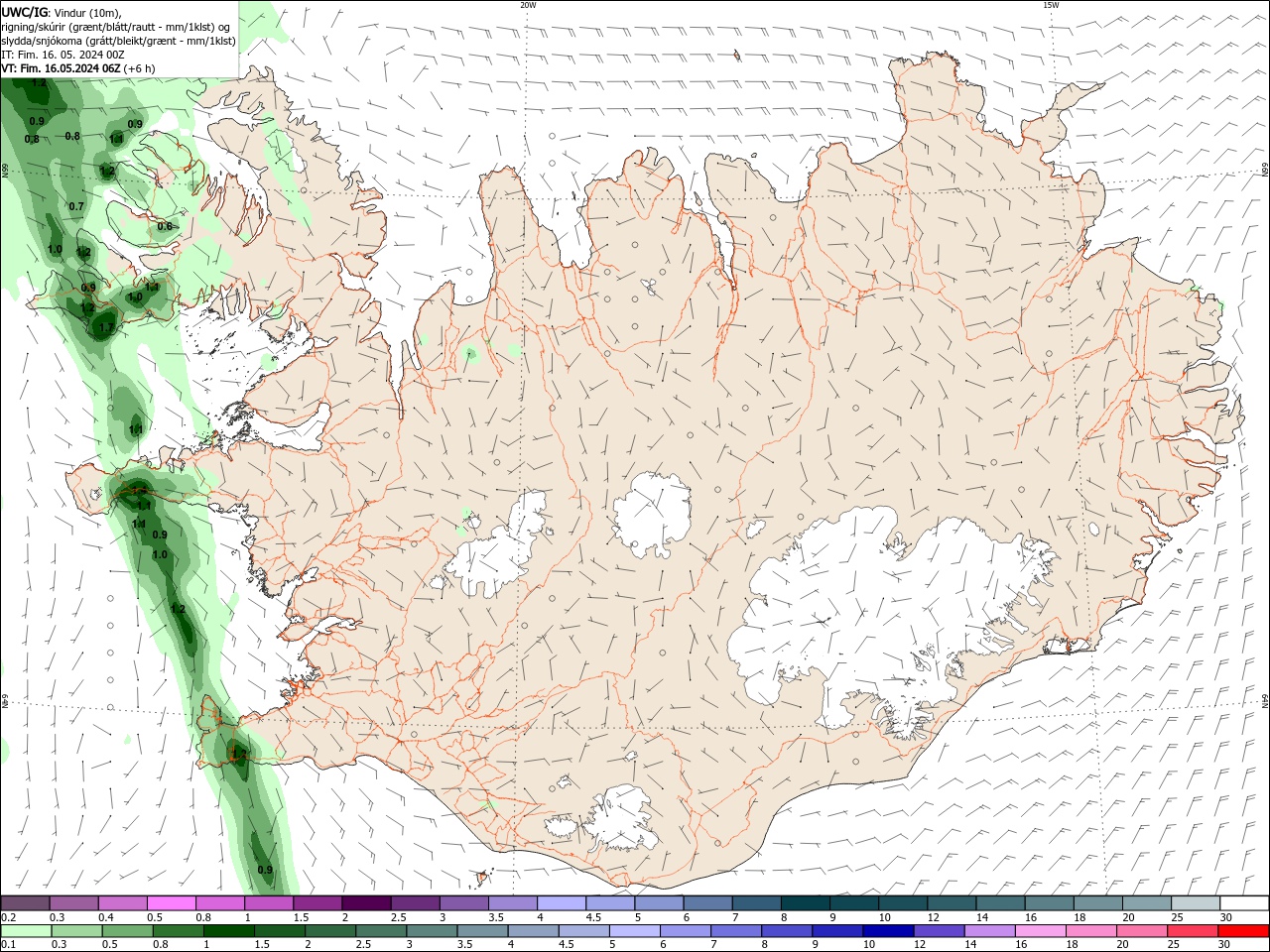This screenshot has width=1270, height=952.
Task: Click the 'slydda/snjókoma' legend description line
Action: [x=118, y=41]
